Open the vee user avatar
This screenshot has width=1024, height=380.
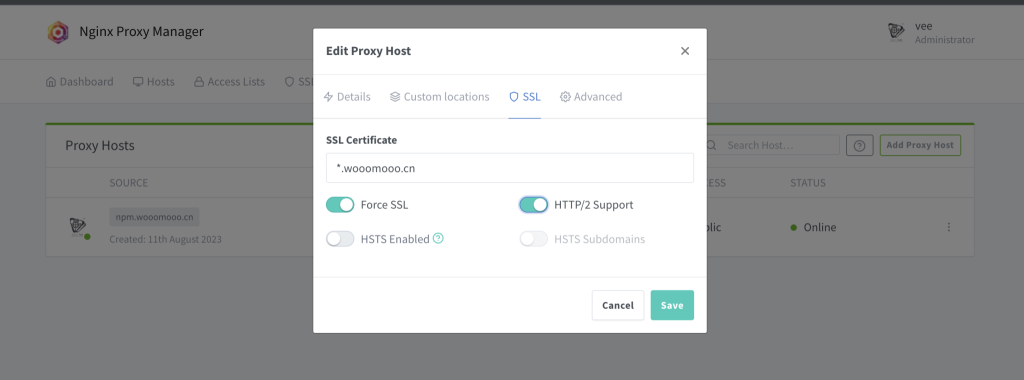coord(896,32)
